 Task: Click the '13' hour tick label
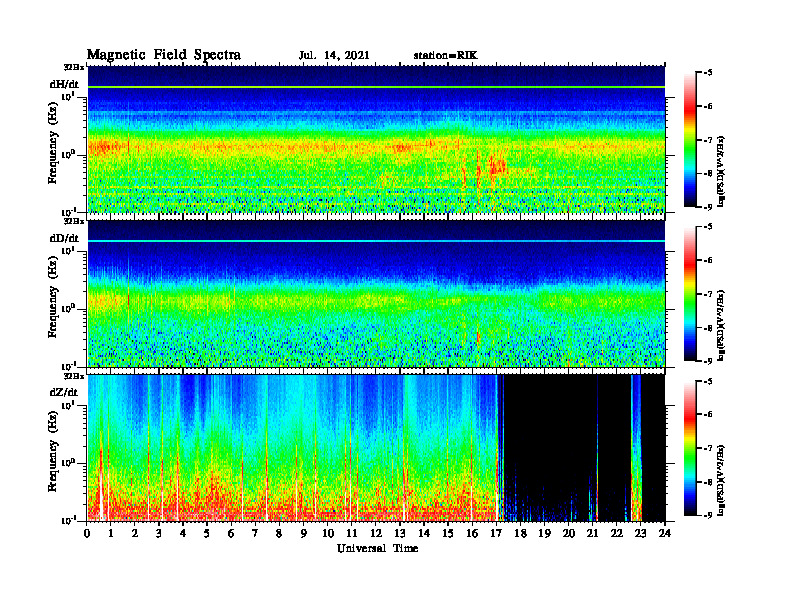[400, 534]
